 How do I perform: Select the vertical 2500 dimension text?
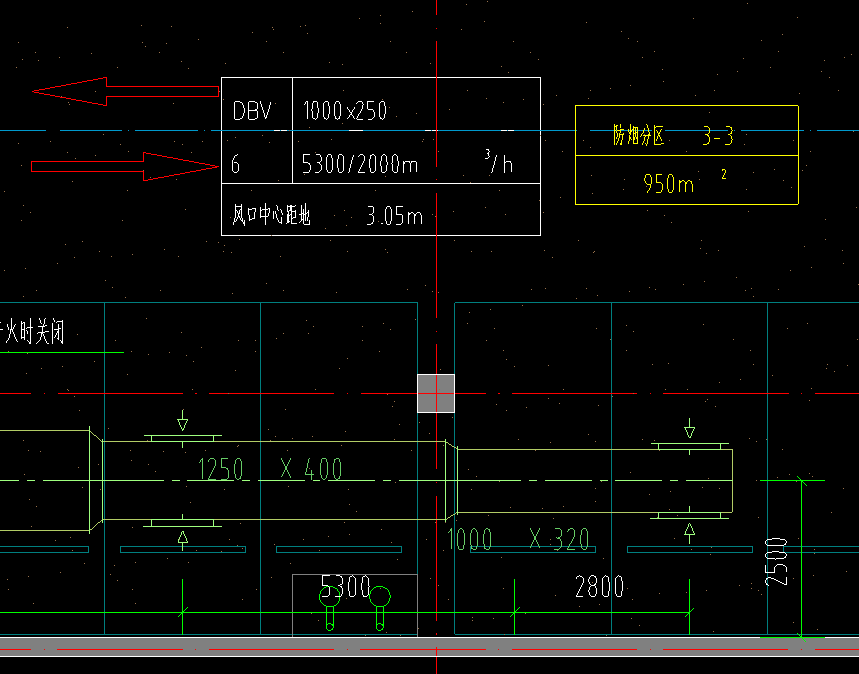(776, 562)
